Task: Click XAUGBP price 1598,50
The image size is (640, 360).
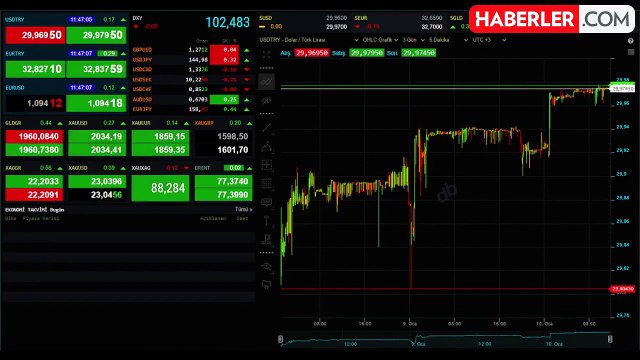Action: (224, 136)
